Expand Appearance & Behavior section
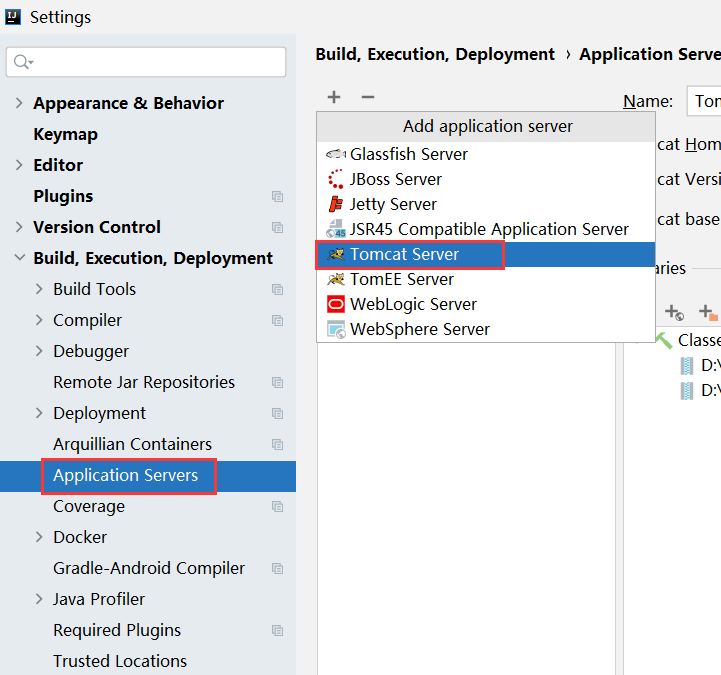Screen dimensions: 721x675 click(x=19, y=103)
